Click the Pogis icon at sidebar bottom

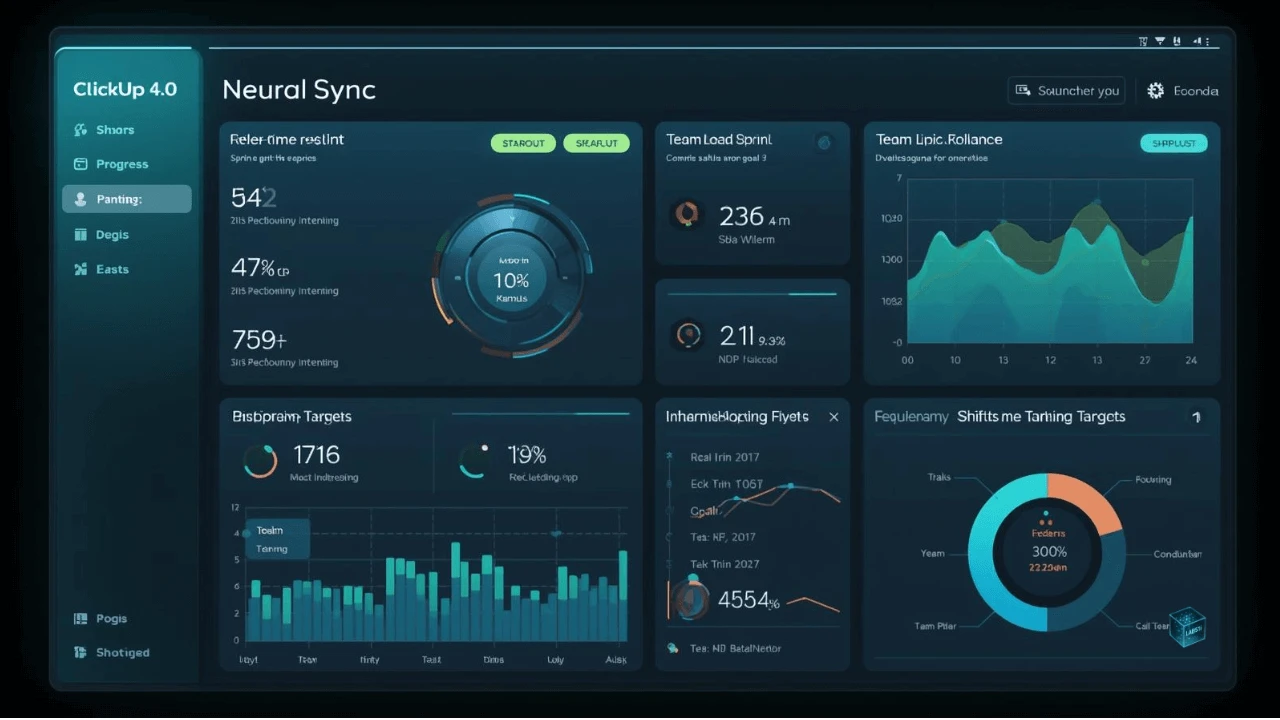tap(81, 619)
